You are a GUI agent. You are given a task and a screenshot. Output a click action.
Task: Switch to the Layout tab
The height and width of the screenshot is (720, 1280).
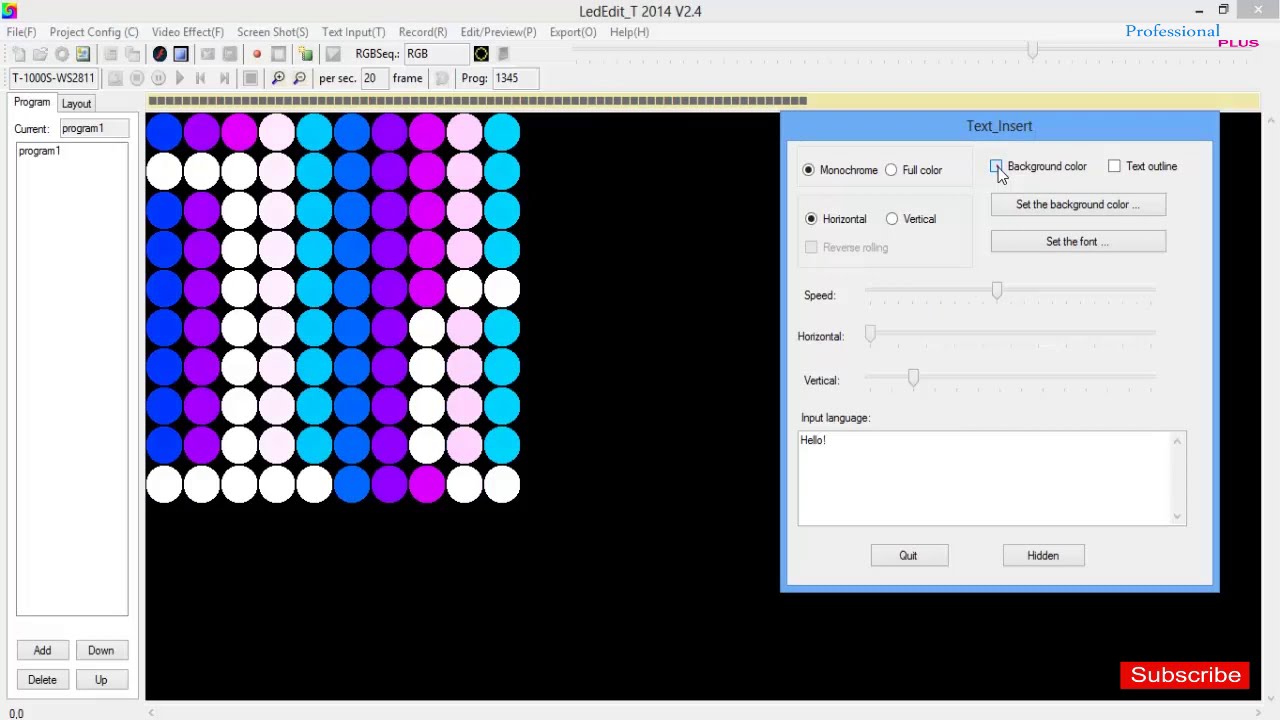click(76, 103)
